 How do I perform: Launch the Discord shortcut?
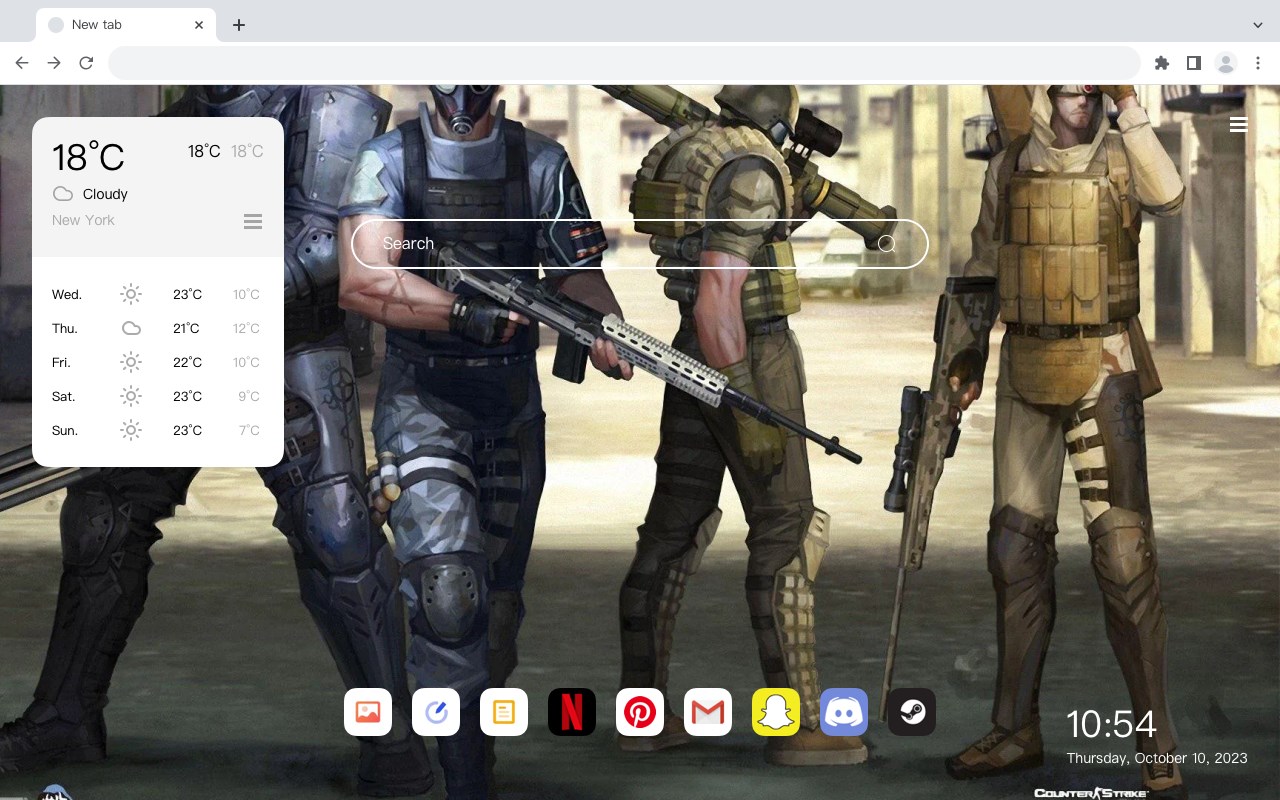click(844, 712)
